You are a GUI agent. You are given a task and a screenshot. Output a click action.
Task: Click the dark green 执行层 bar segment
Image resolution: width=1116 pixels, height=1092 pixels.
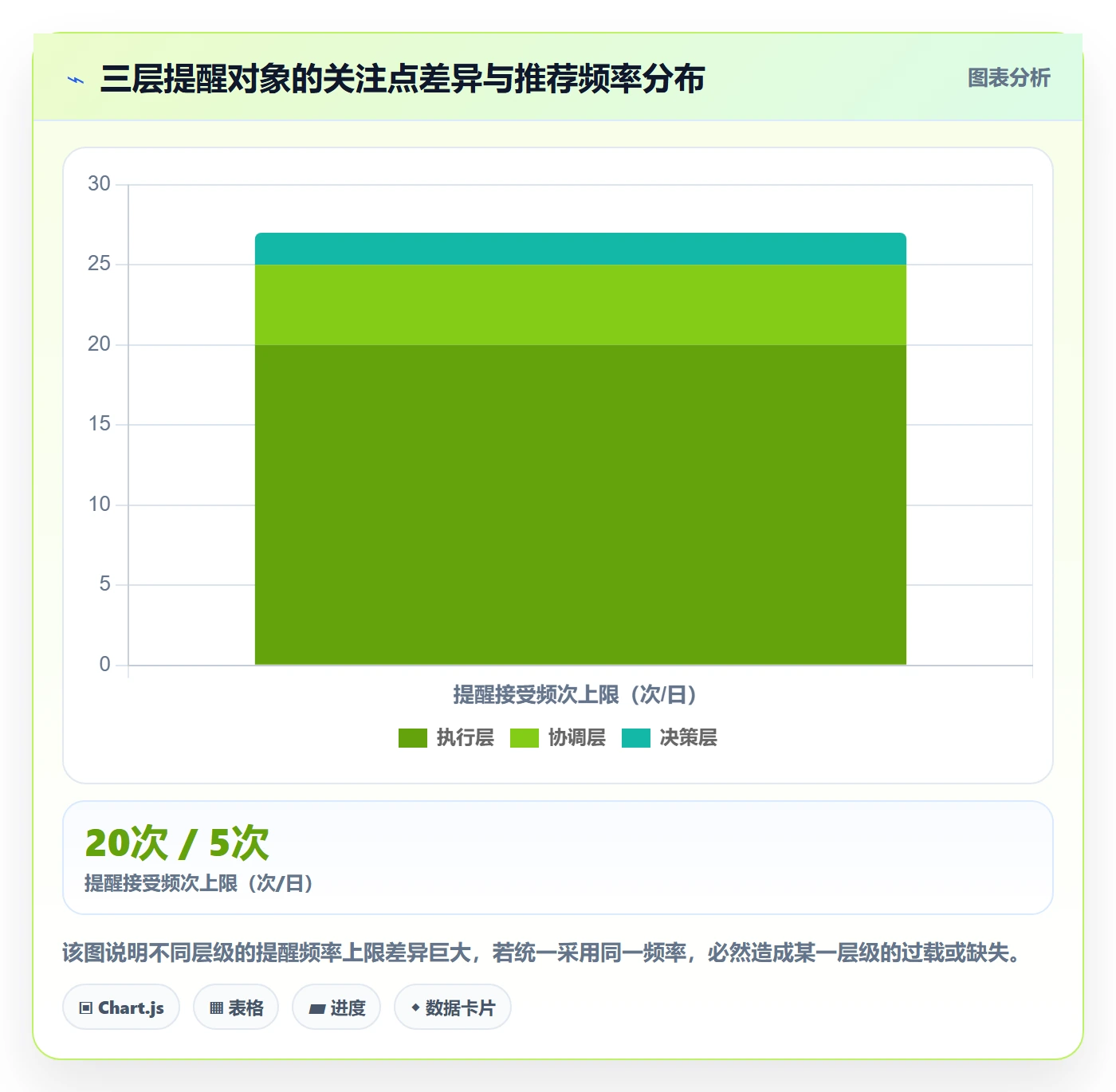(580, 505)
